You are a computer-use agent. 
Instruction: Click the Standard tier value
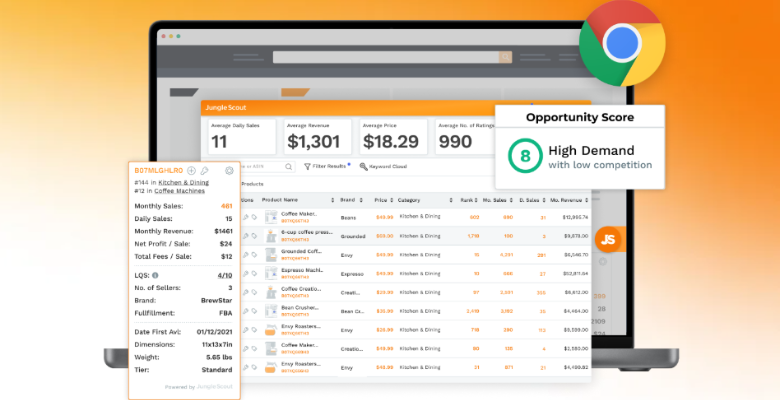click(x=217, y=370)
